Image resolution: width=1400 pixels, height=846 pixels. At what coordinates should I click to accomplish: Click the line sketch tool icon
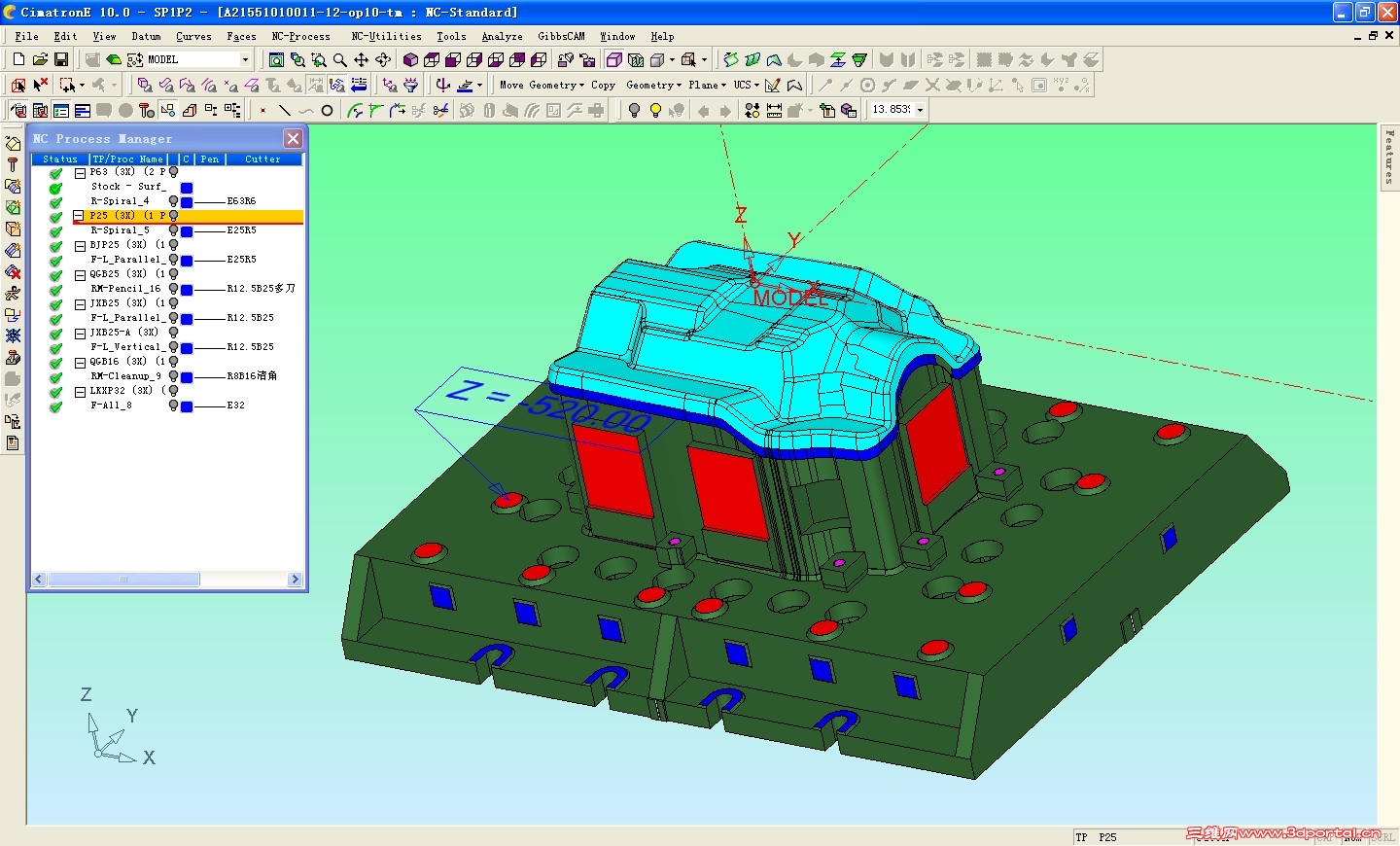[x=284, y=110]
